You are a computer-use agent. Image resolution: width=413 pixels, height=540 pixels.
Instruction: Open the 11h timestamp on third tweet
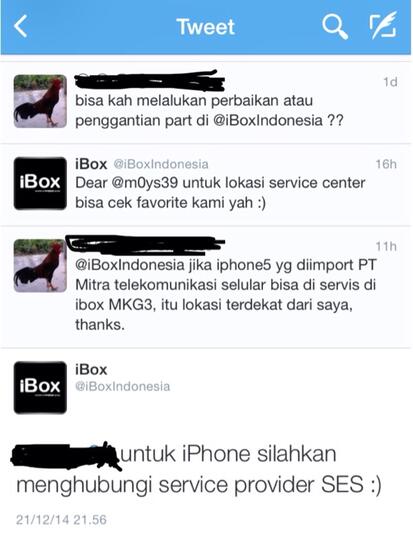point(386,246)
